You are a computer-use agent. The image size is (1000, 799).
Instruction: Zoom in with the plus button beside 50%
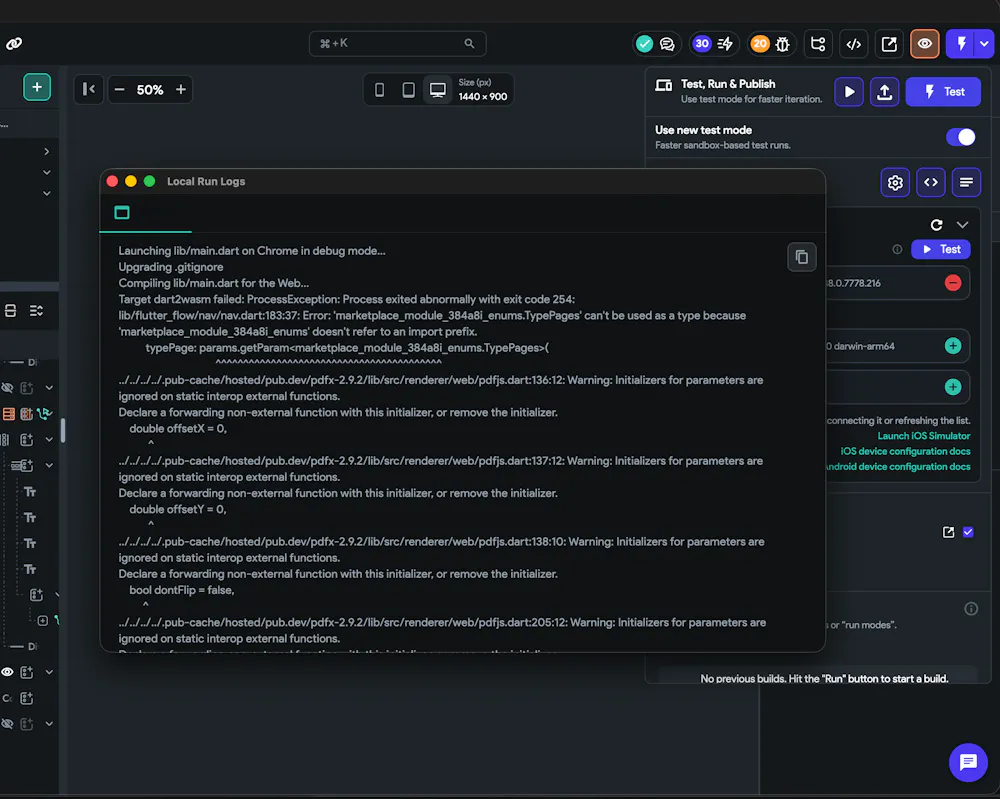[x=180, y=90]
